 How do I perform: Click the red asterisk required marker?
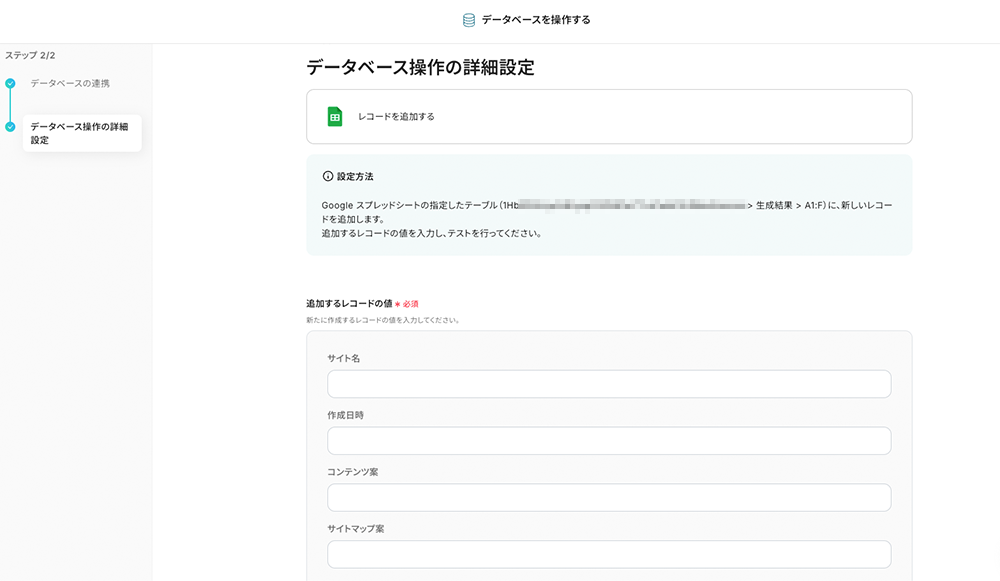pyautogui.click(x=397, y=304)
